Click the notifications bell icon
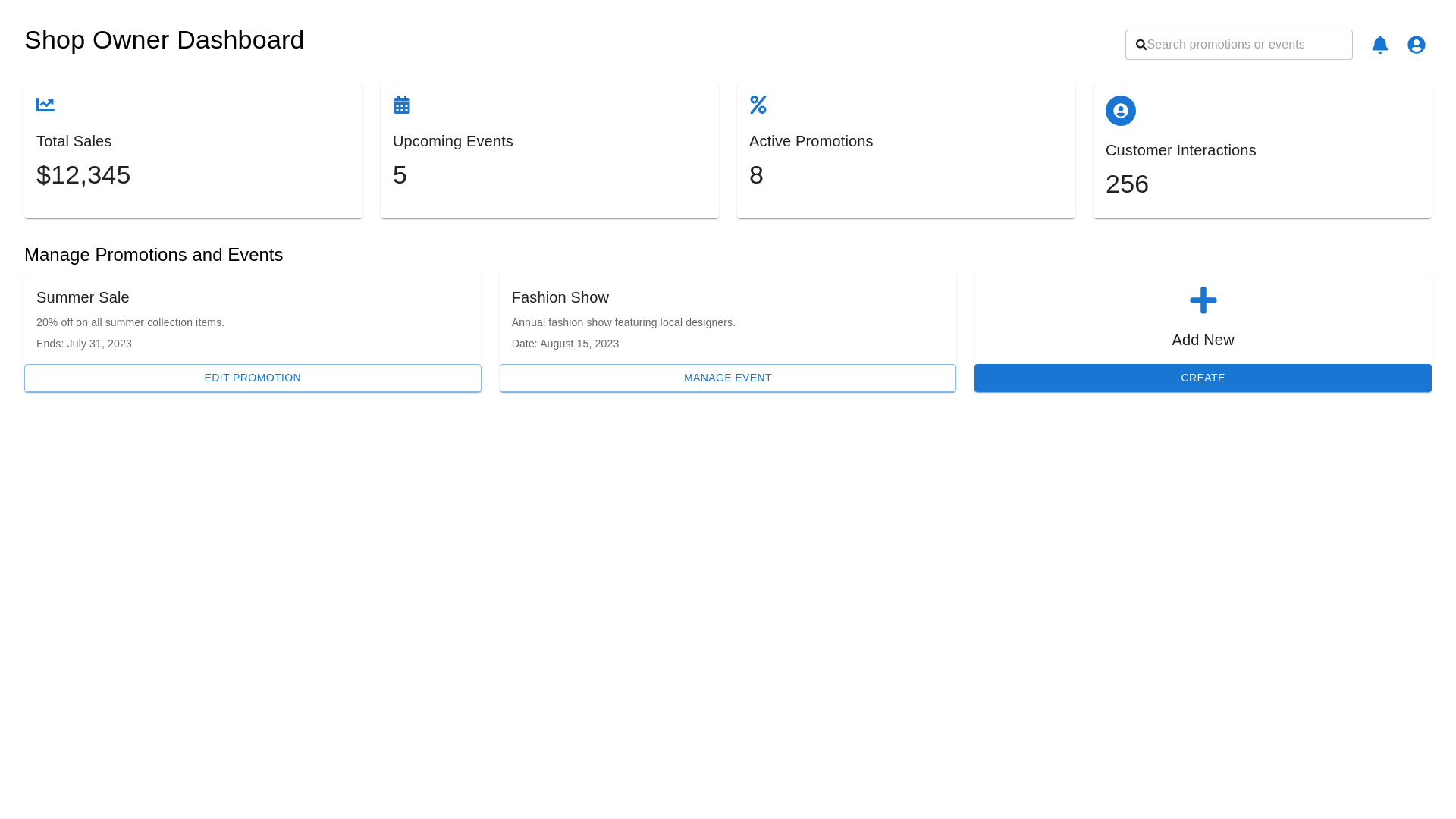Image resolution: width=1456 pixels, height=819 pixels. coord(1379,45)
